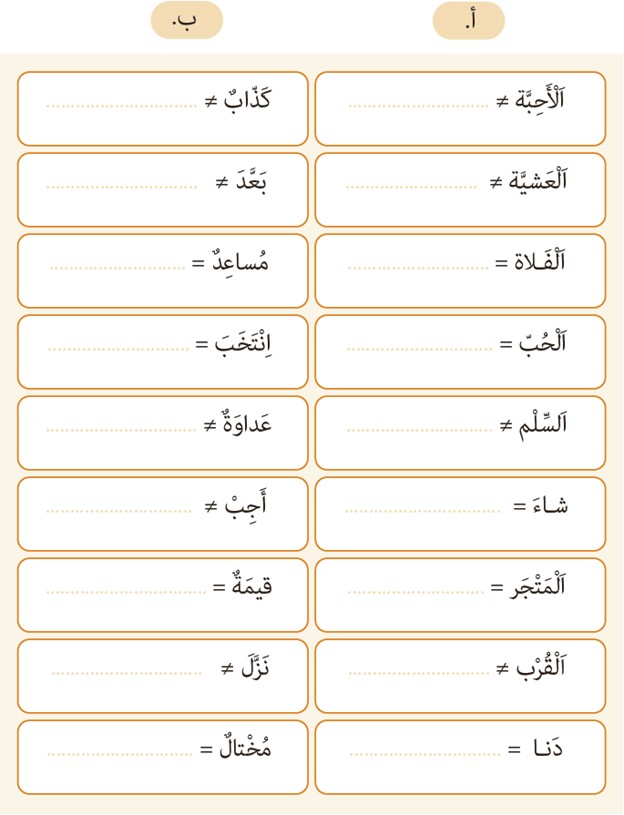Select the answer line for بعد

pos(122,187)
